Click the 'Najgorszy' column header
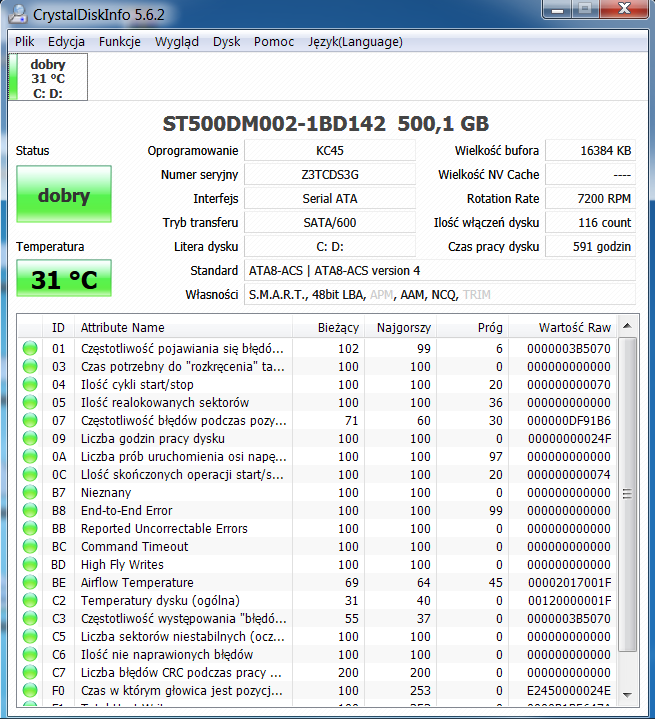655x719 pixels. tap(401, 327)
